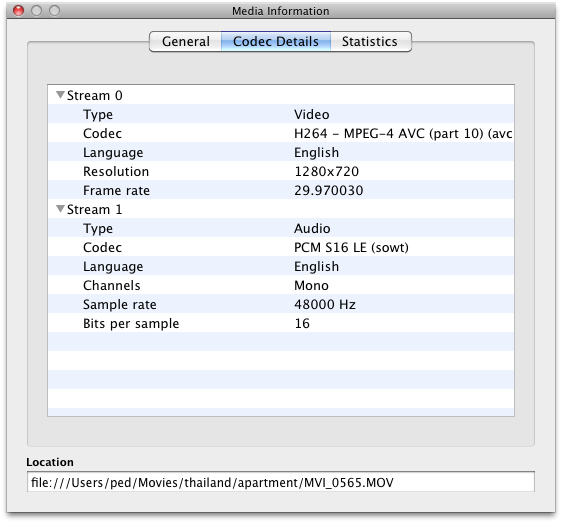Select the Type Video row
This screenshot has height=523, width=562.
pyautogui.click(x=281, y=114)
